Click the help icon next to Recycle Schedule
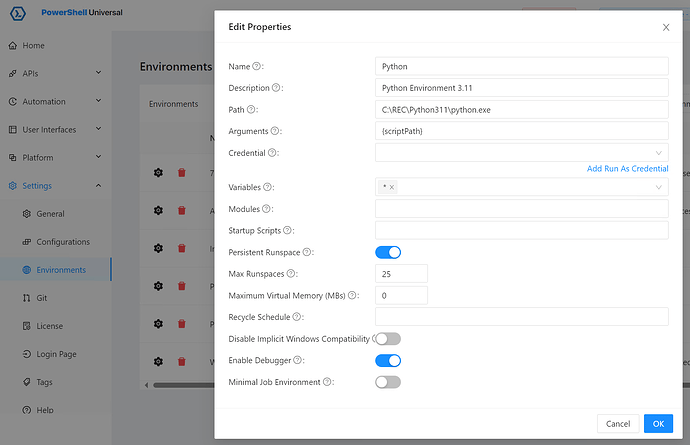Image resolution: width=690 pixels, height=445 pixels. (297, 317)
